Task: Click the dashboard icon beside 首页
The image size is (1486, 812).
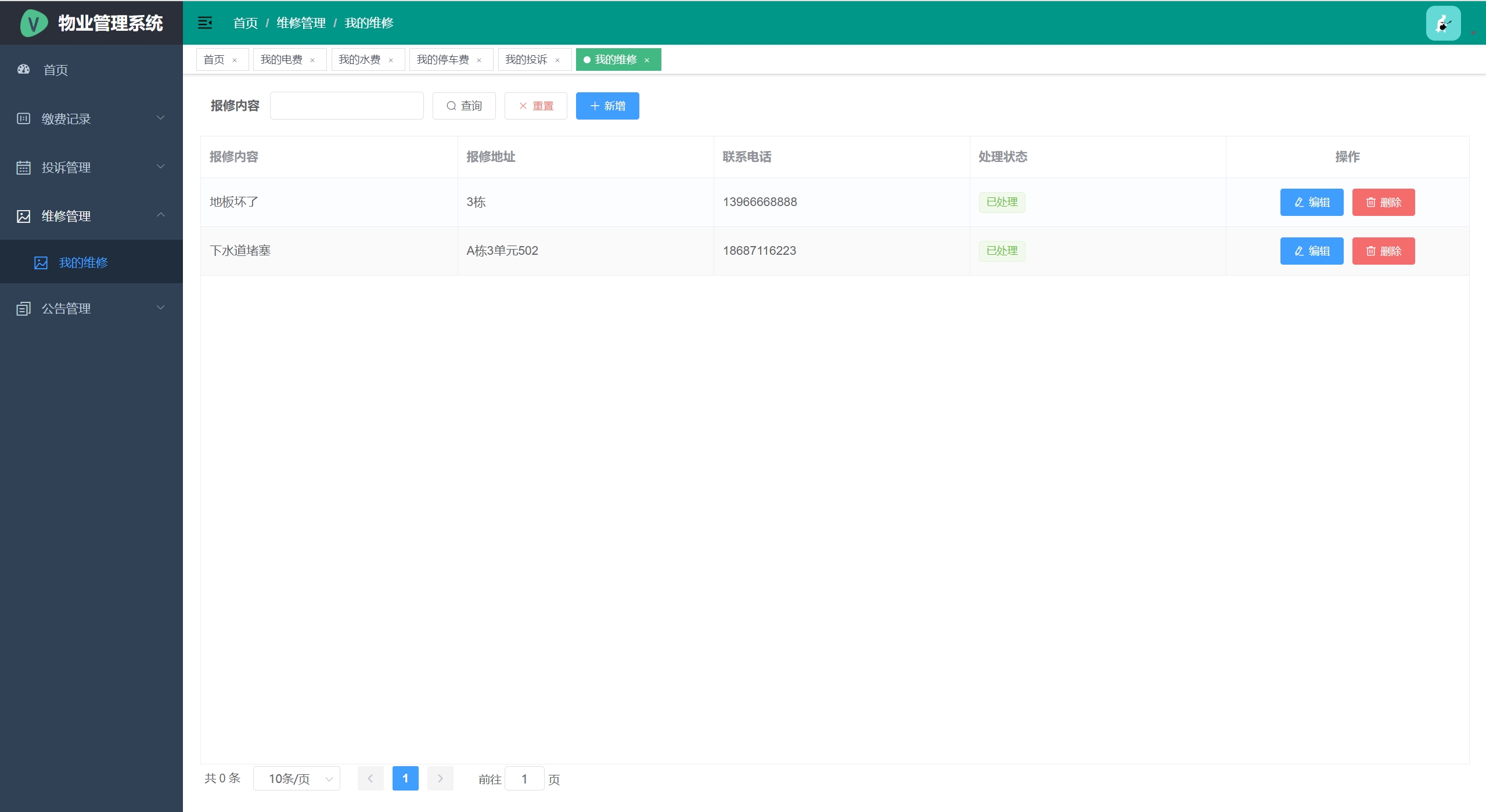Action: pyautogui.click(x=23, y=70)
